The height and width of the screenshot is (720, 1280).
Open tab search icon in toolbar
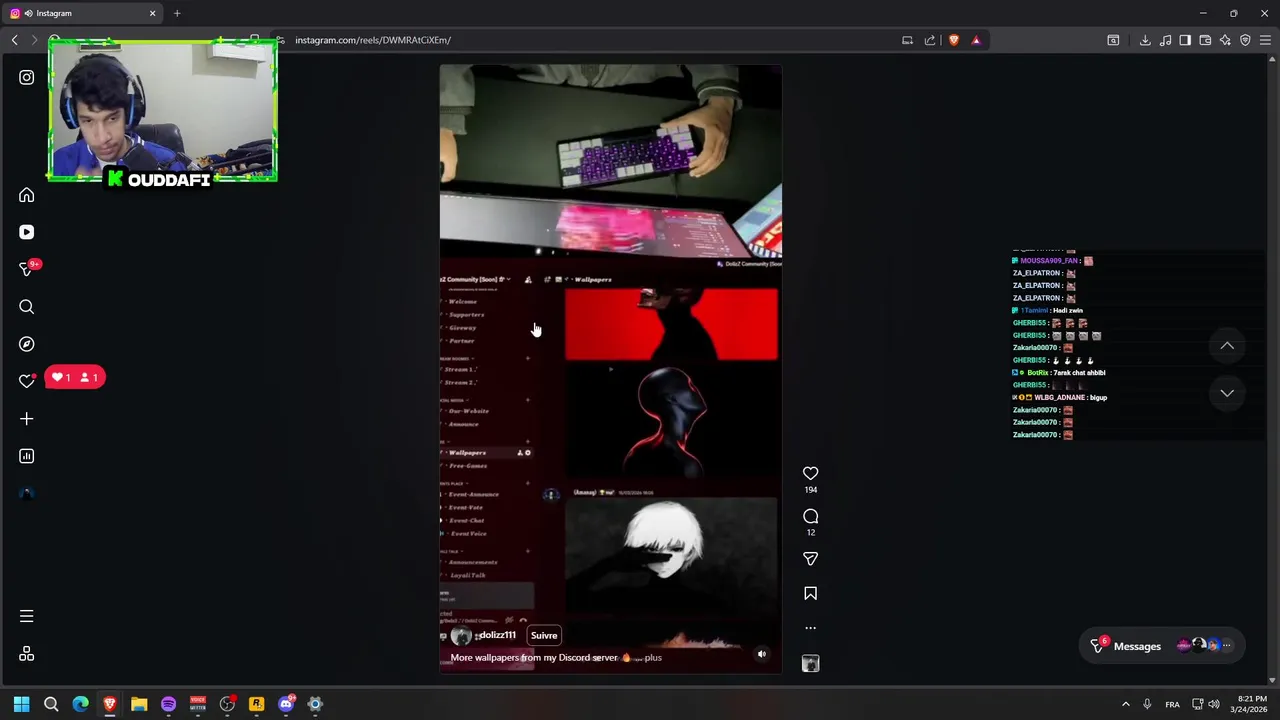[1113, 40]
